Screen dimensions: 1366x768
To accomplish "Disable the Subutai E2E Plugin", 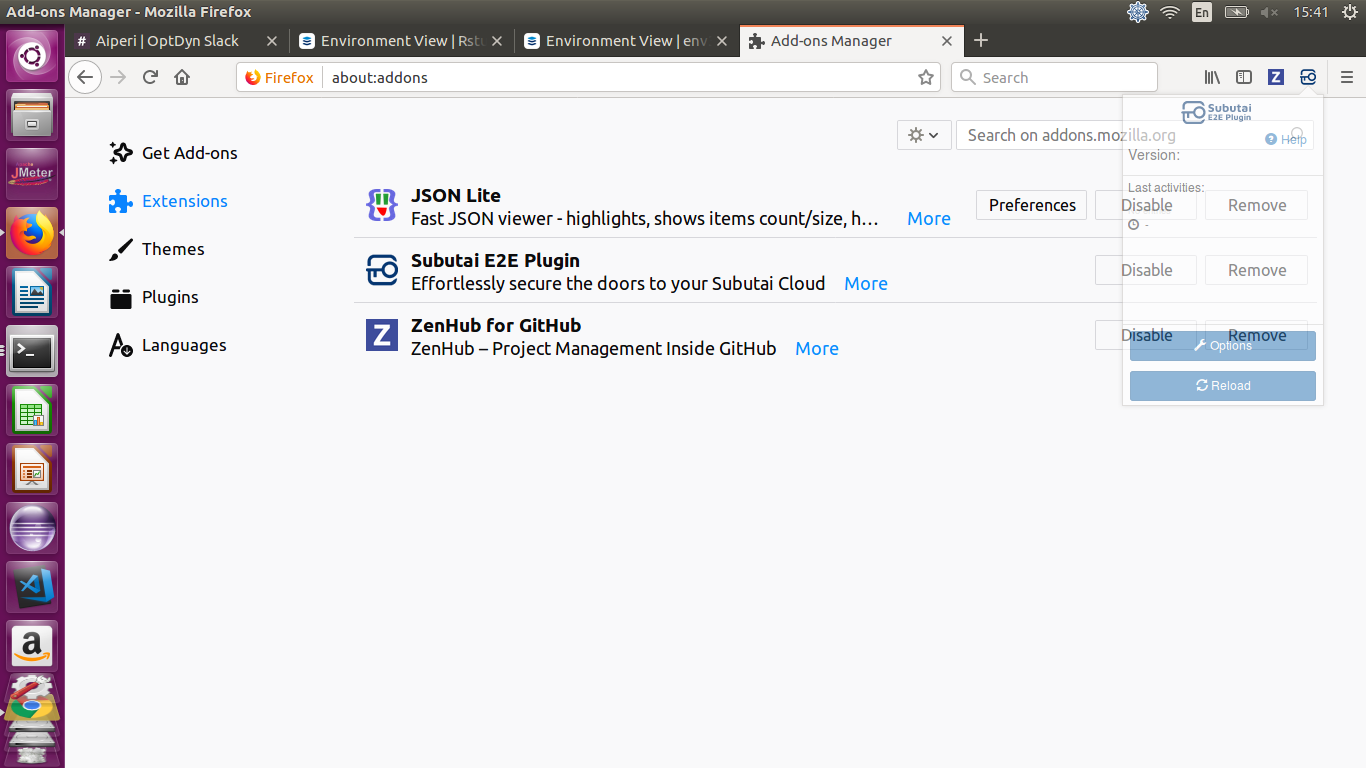I will point(1146,270).
